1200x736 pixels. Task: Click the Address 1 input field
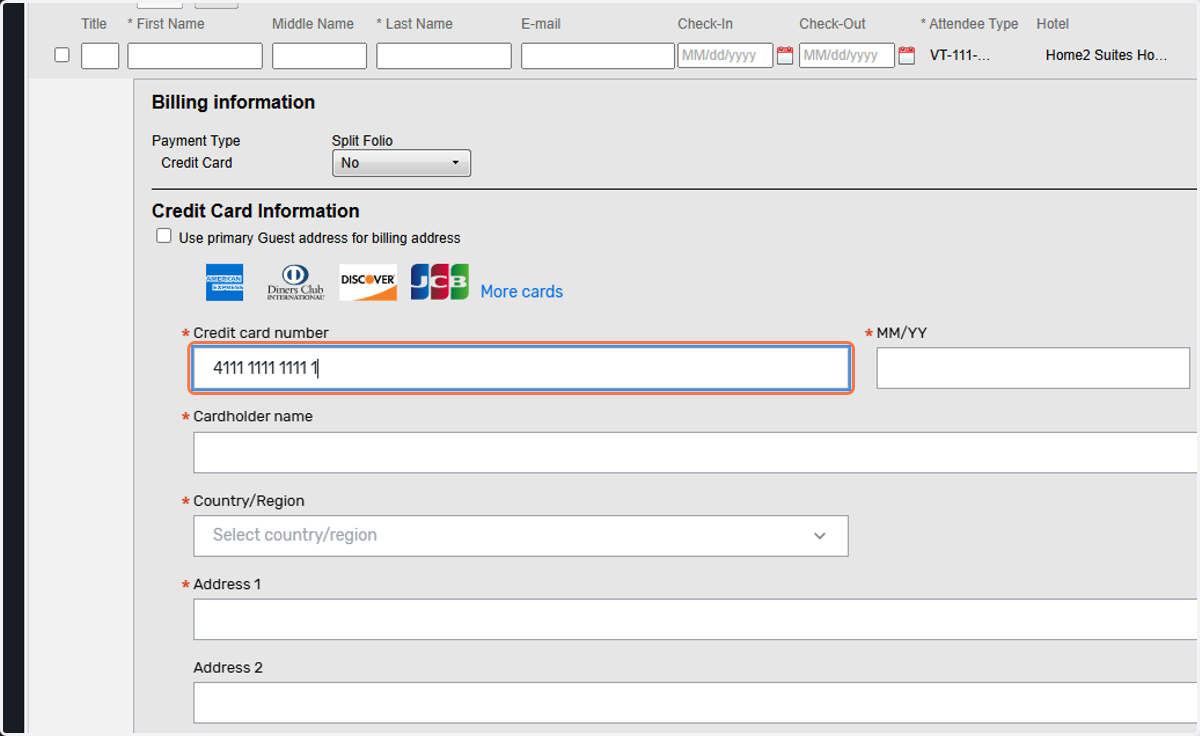tap(696, 619)
